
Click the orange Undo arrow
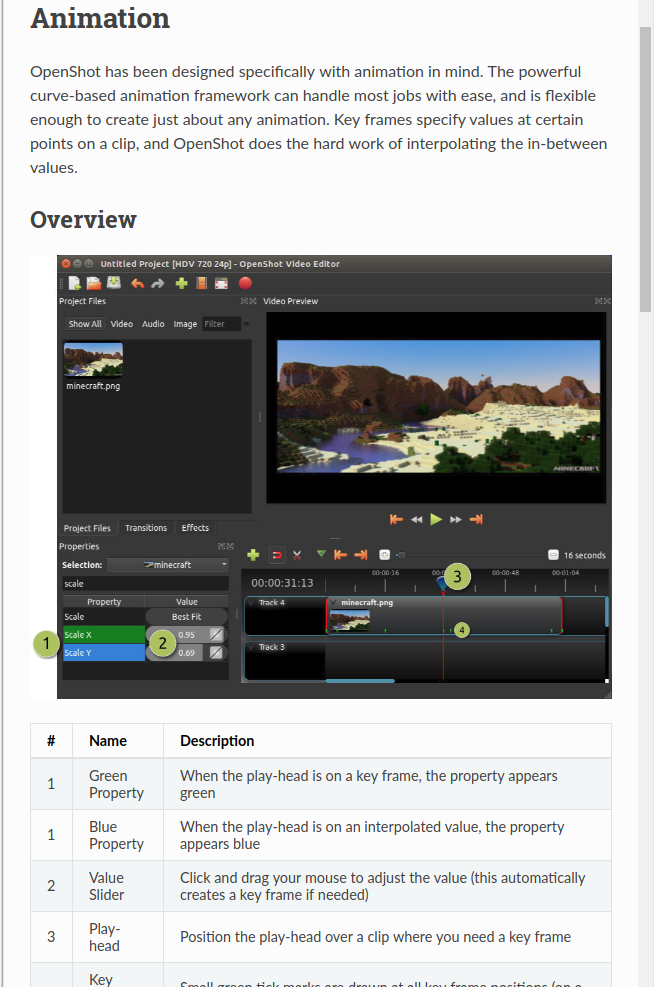(137, 284)
